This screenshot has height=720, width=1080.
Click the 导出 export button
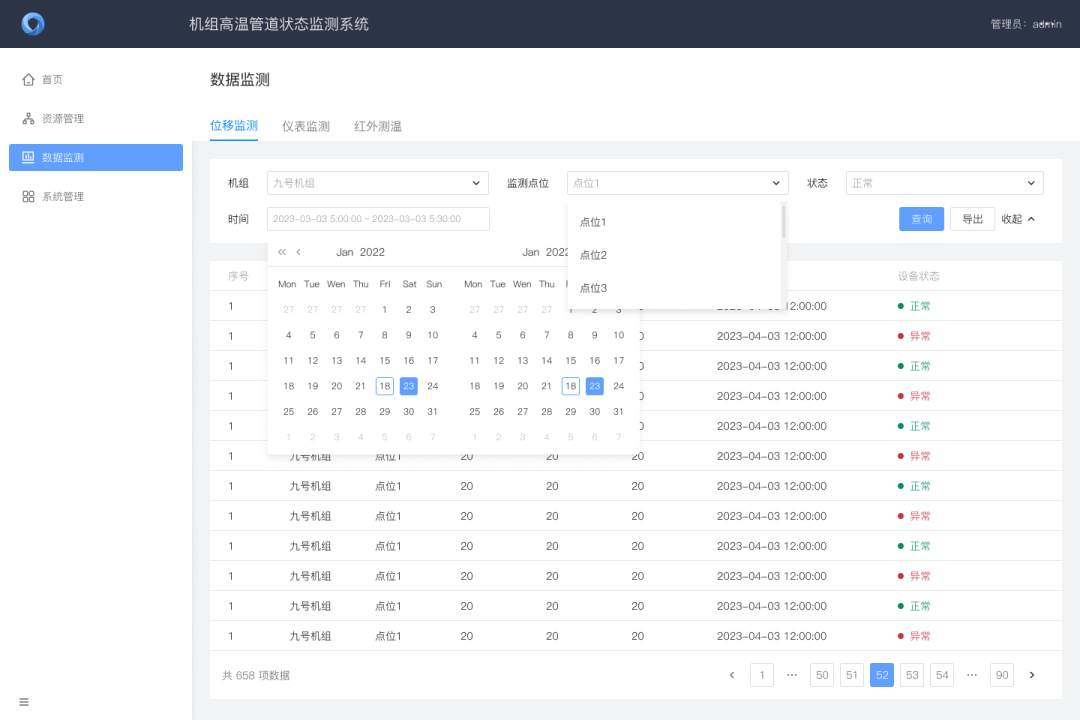[972, 218]
